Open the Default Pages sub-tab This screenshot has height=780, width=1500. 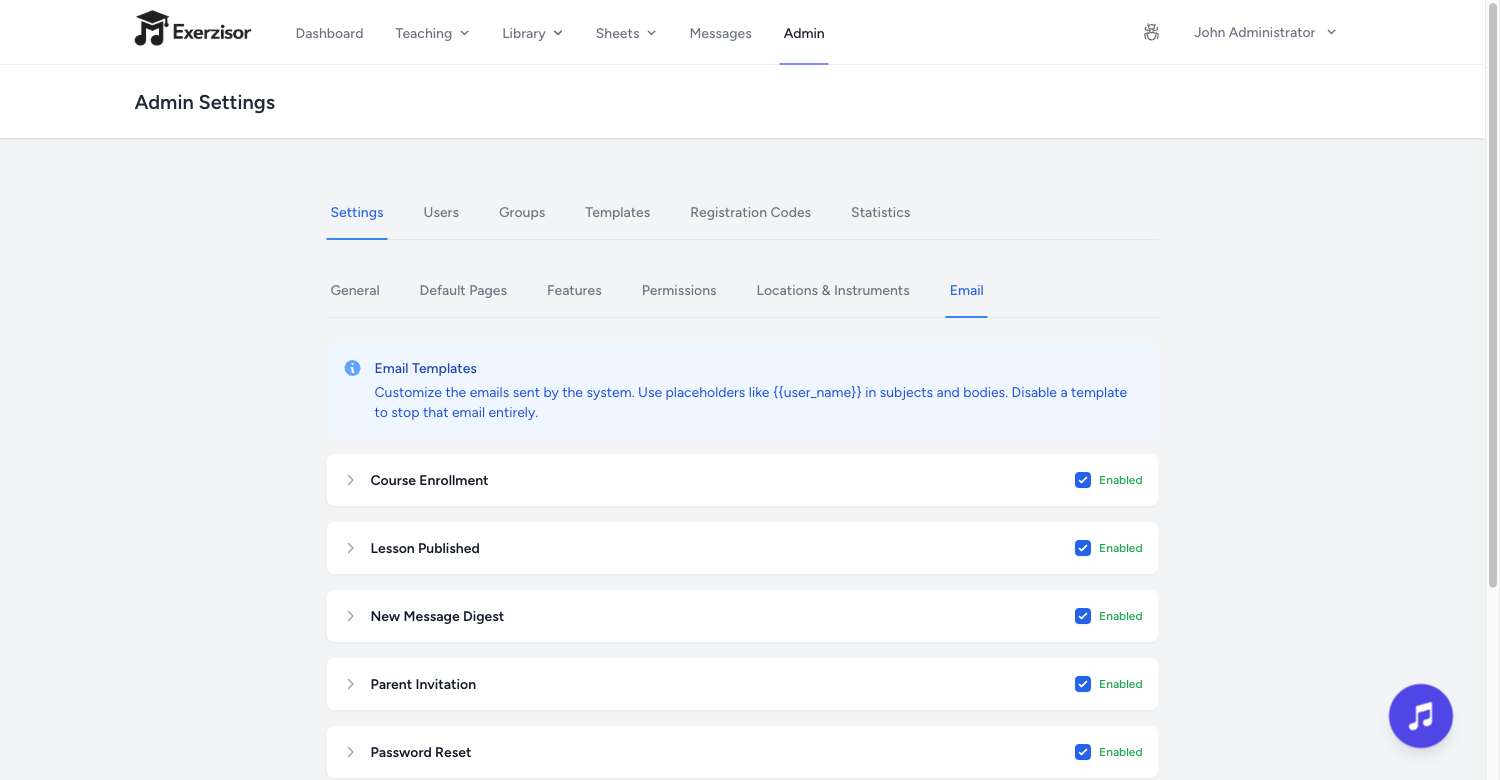(463, 290)
